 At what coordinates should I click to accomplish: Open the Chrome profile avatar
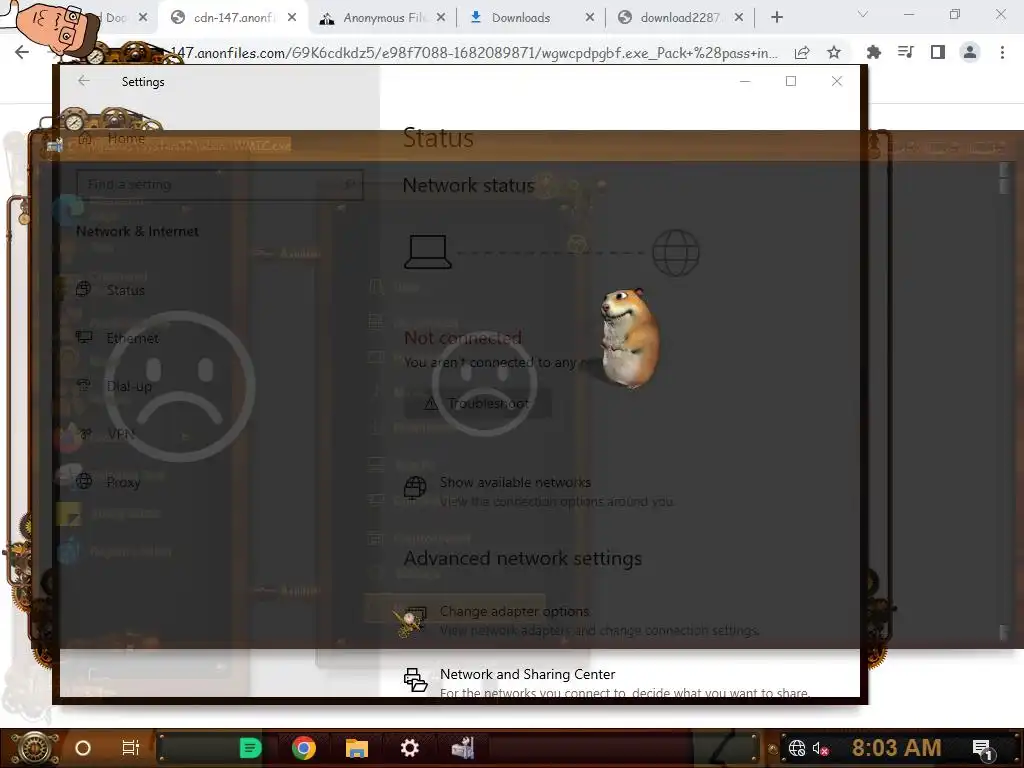pyautogui.click(x=970, y=52)
